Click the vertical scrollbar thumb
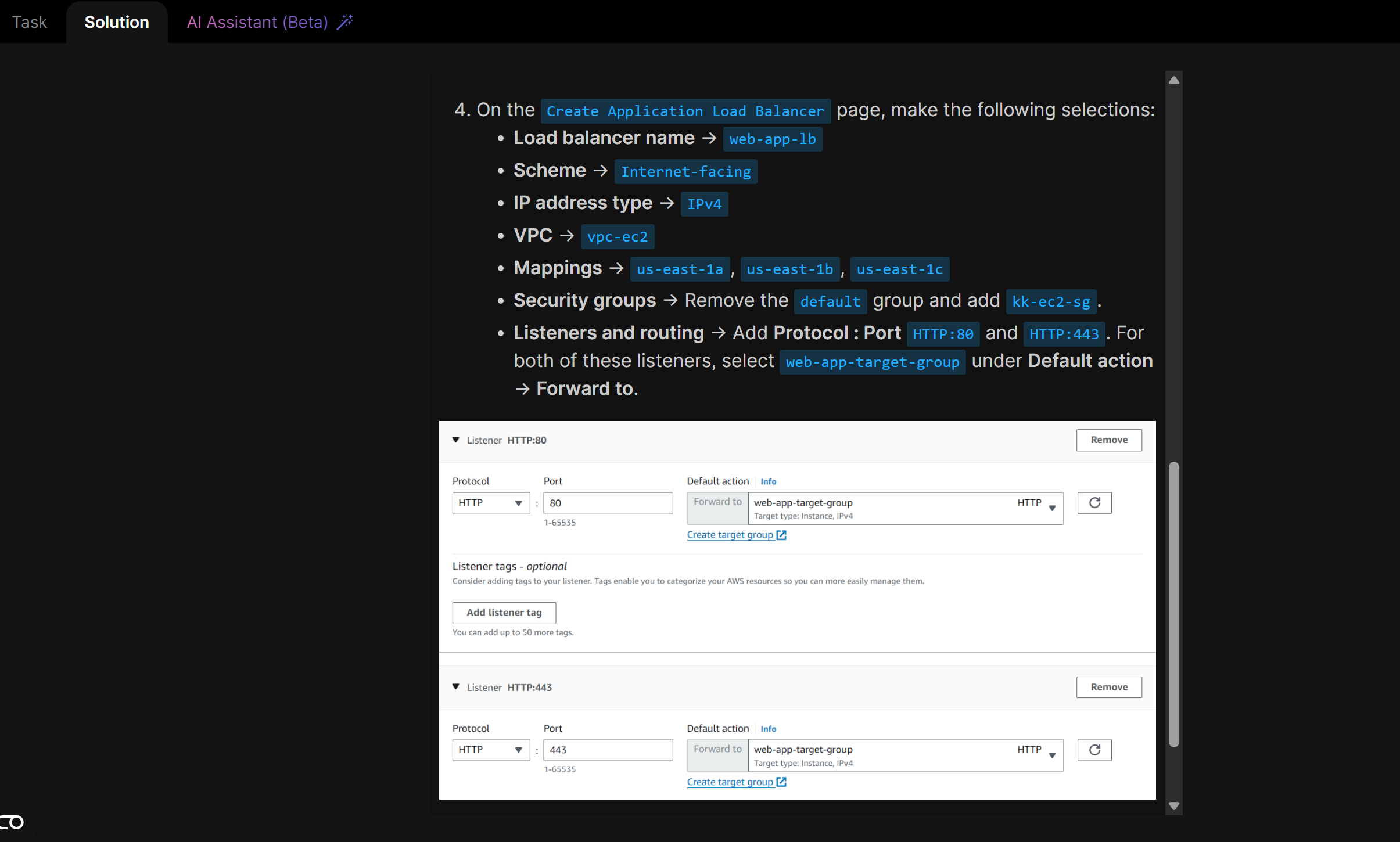 [x=1174, y=604]
